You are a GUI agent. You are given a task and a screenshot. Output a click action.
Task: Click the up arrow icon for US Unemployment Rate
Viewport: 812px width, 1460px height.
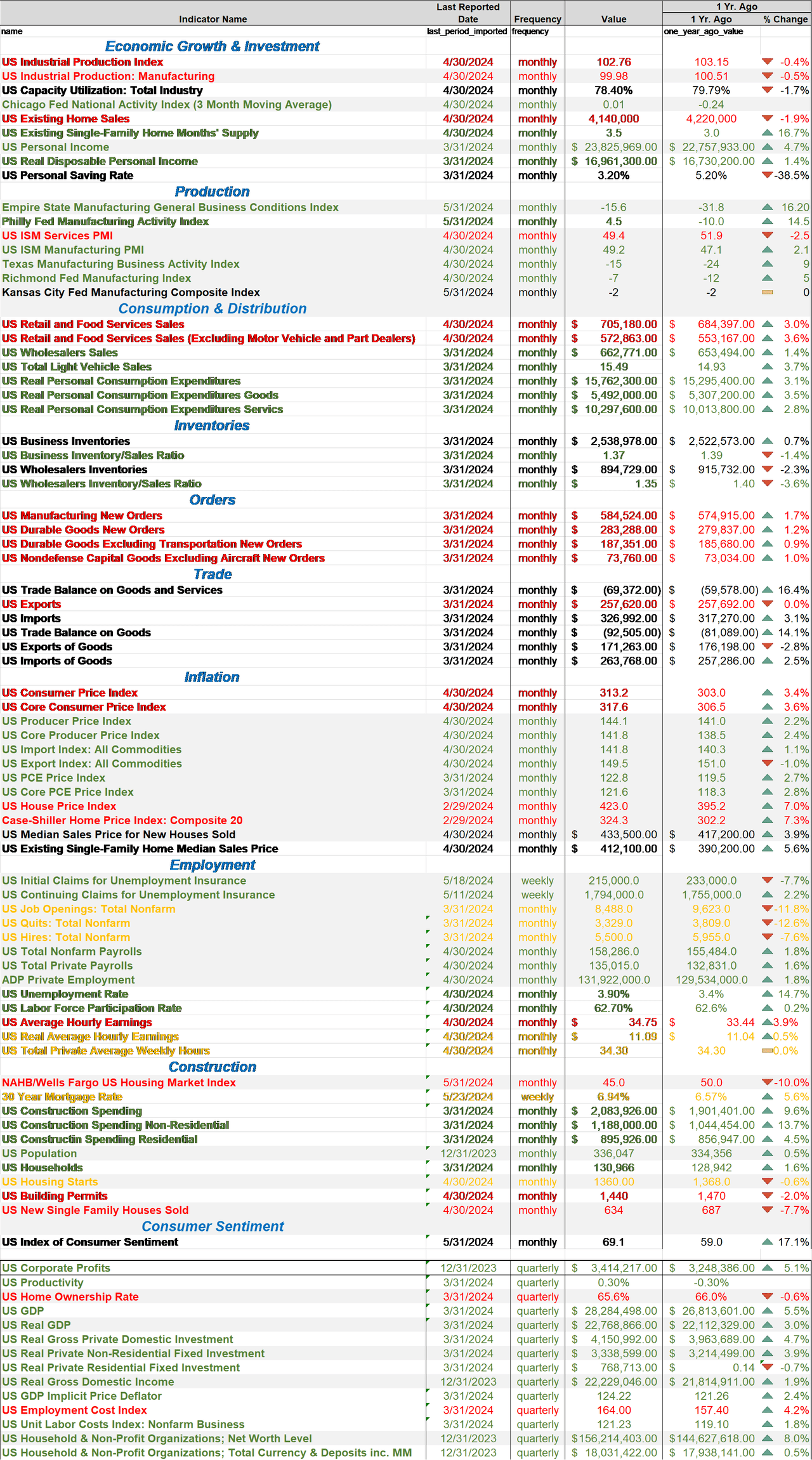pyautogui.click(x=768, y=994)
